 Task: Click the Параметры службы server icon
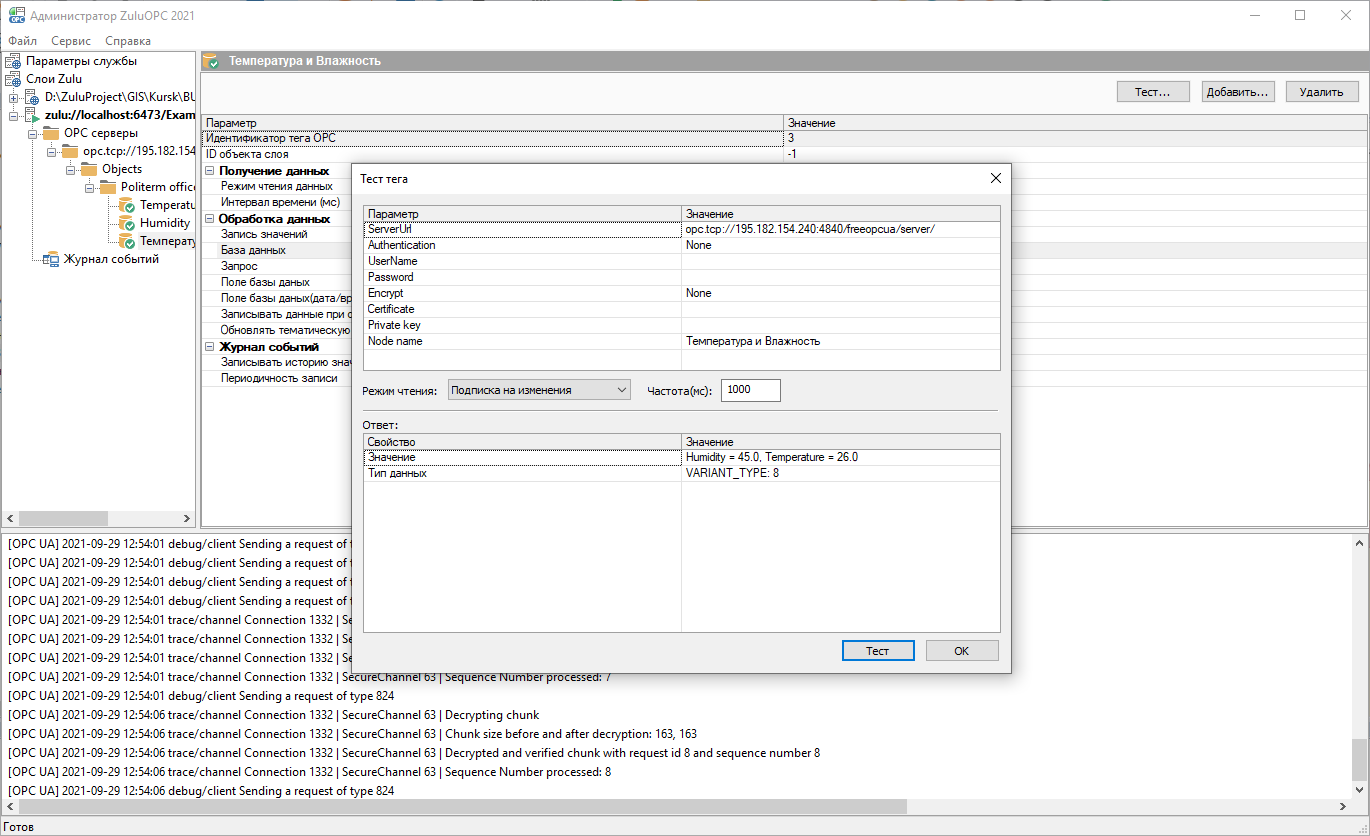tap(13, 61)
